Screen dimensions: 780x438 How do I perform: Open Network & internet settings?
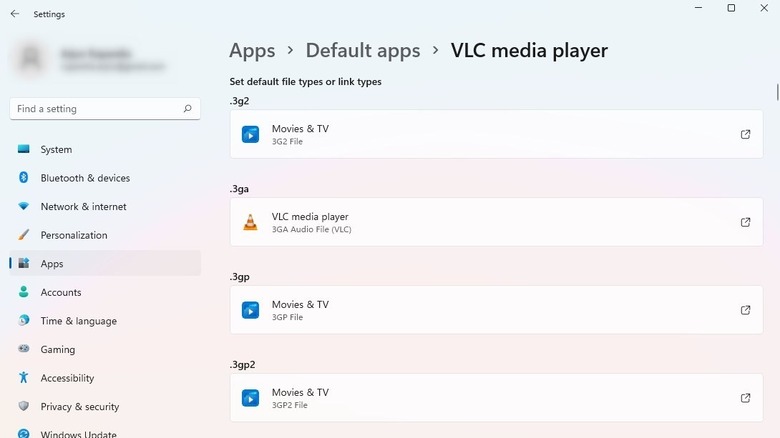click(x=85, y=207)
